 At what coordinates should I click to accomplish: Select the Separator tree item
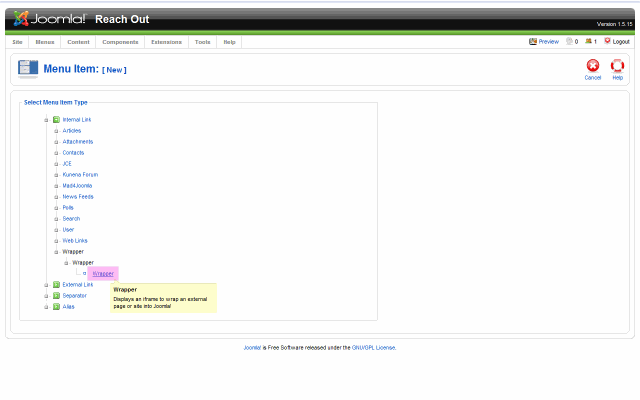coord(74,296)
